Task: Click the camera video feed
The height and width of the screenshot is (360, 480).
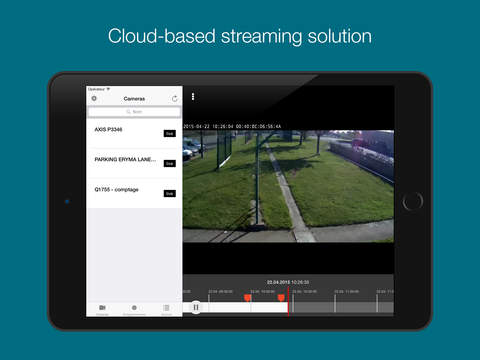Action: pos(288,186)
